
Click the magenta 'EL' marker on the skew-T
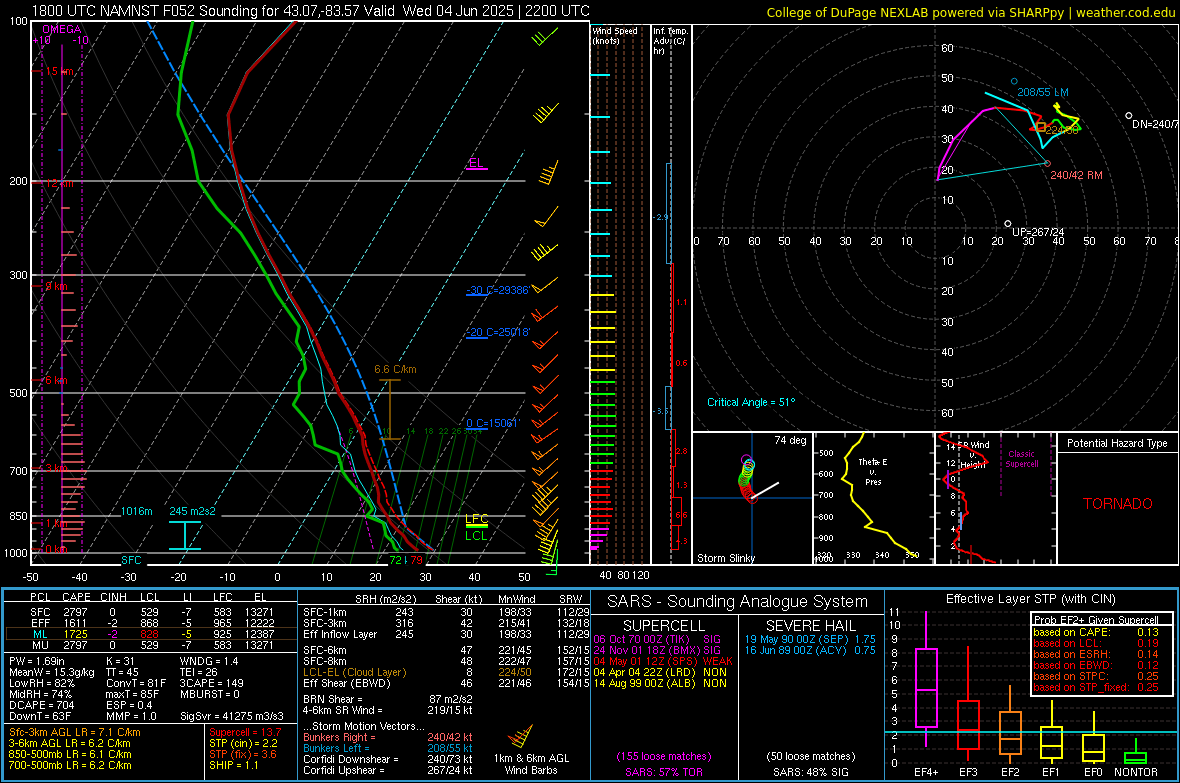pyautogui.click(x=476, y=163)
